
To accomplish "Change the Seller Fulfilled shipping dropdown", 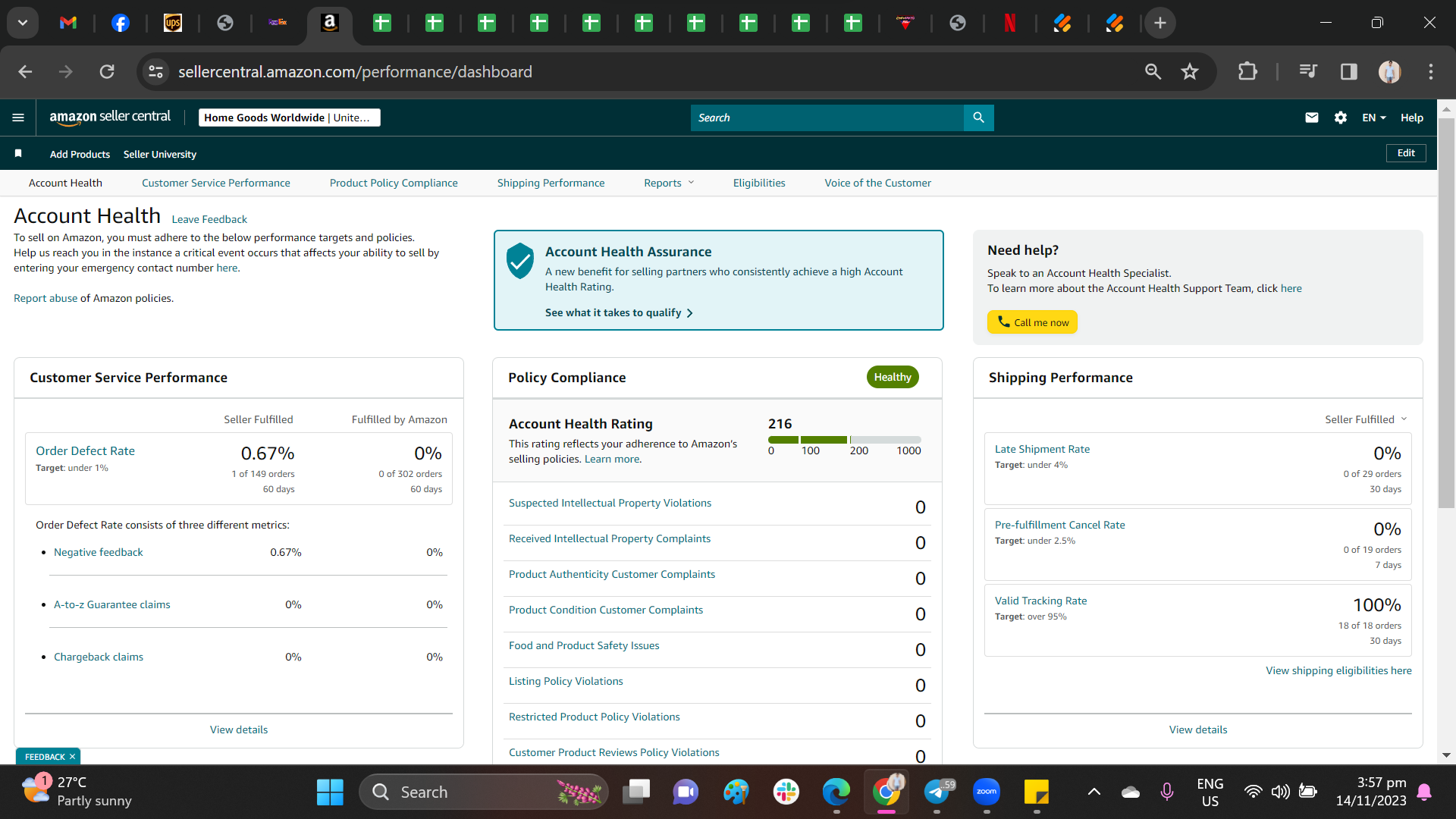I will [x=1366, y=419].
